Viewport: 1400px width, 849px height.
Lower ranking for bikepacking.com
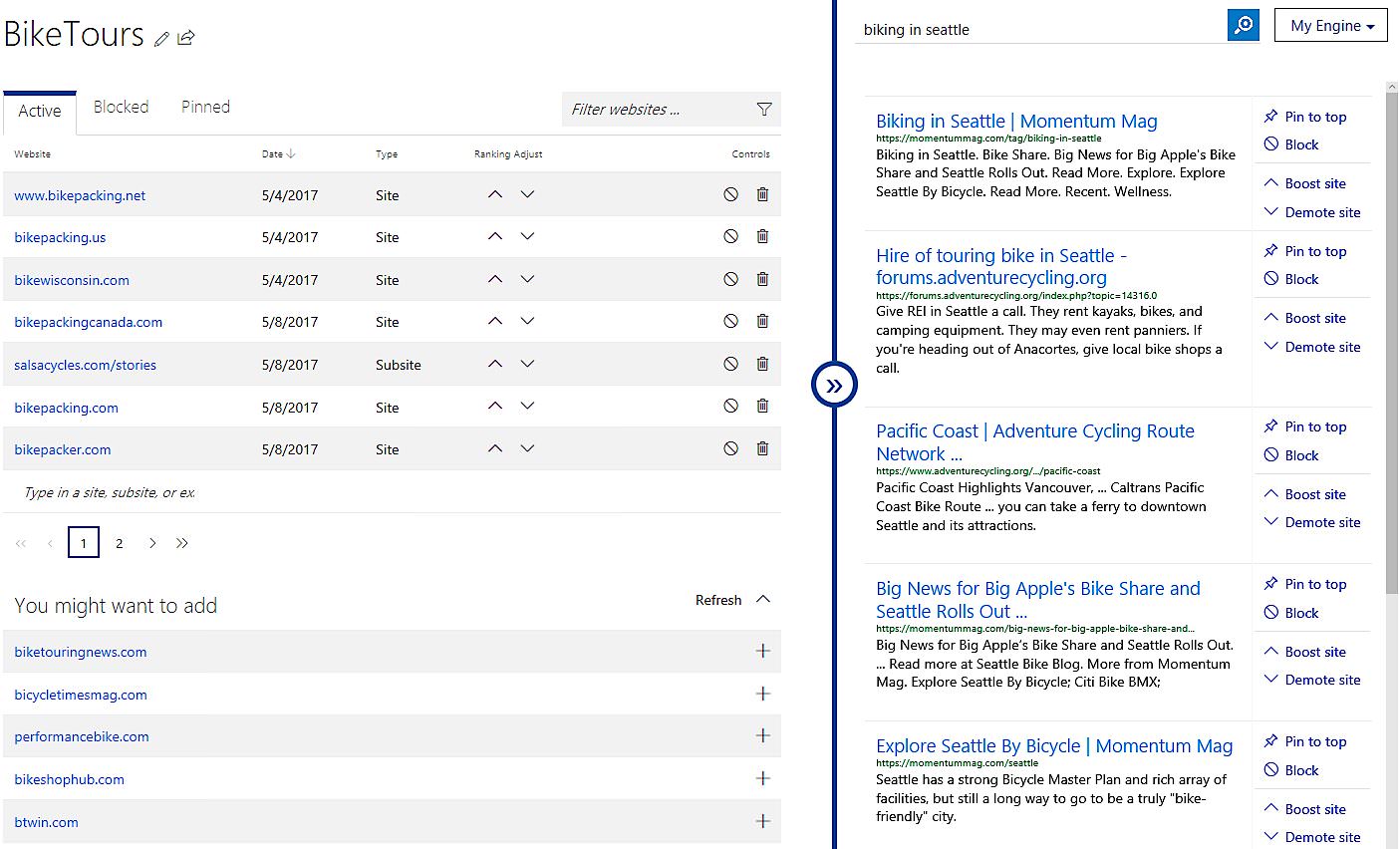pos(527,406)
